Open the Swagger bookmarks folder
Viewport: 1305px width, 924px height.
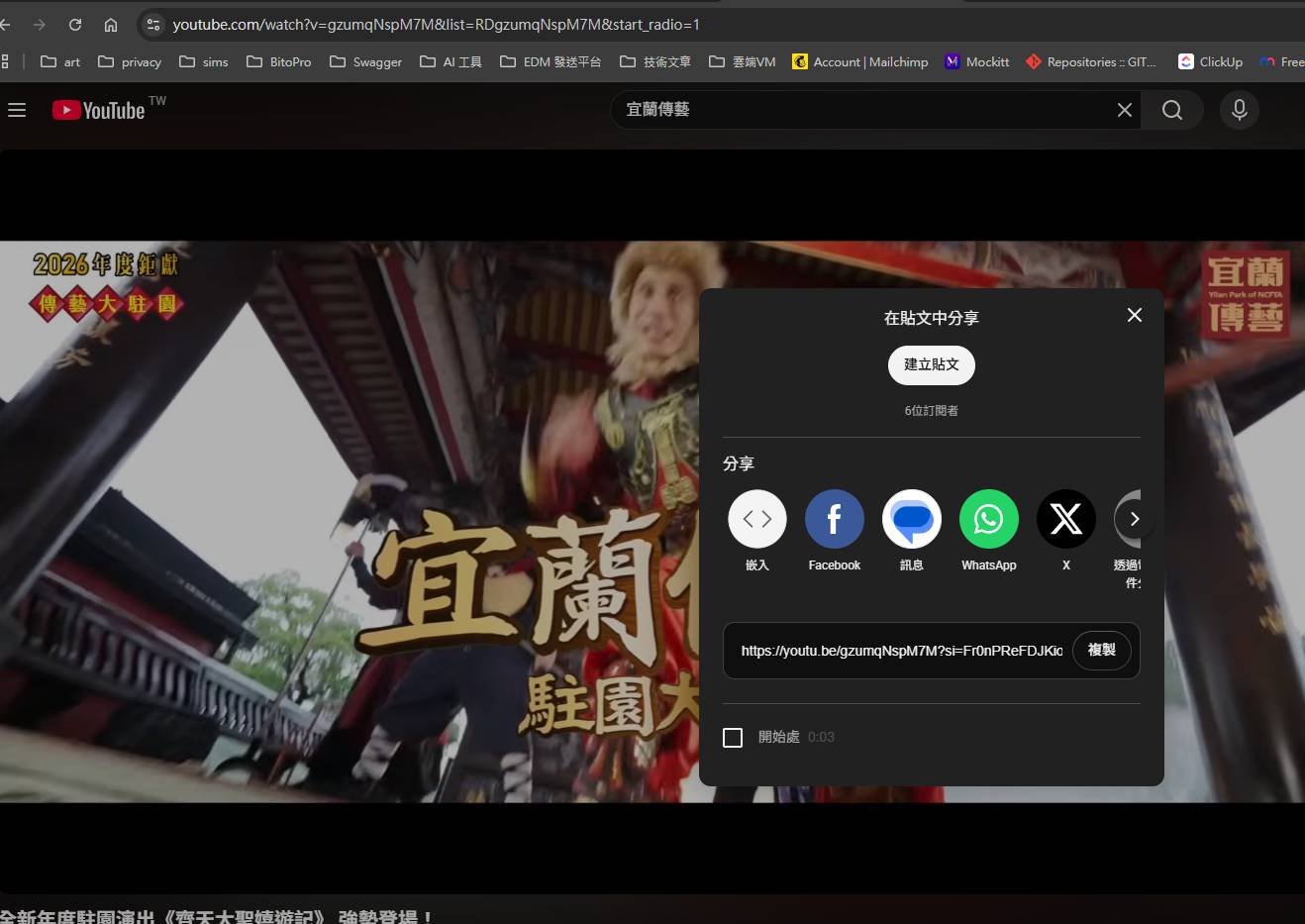(x=366, y=61)
